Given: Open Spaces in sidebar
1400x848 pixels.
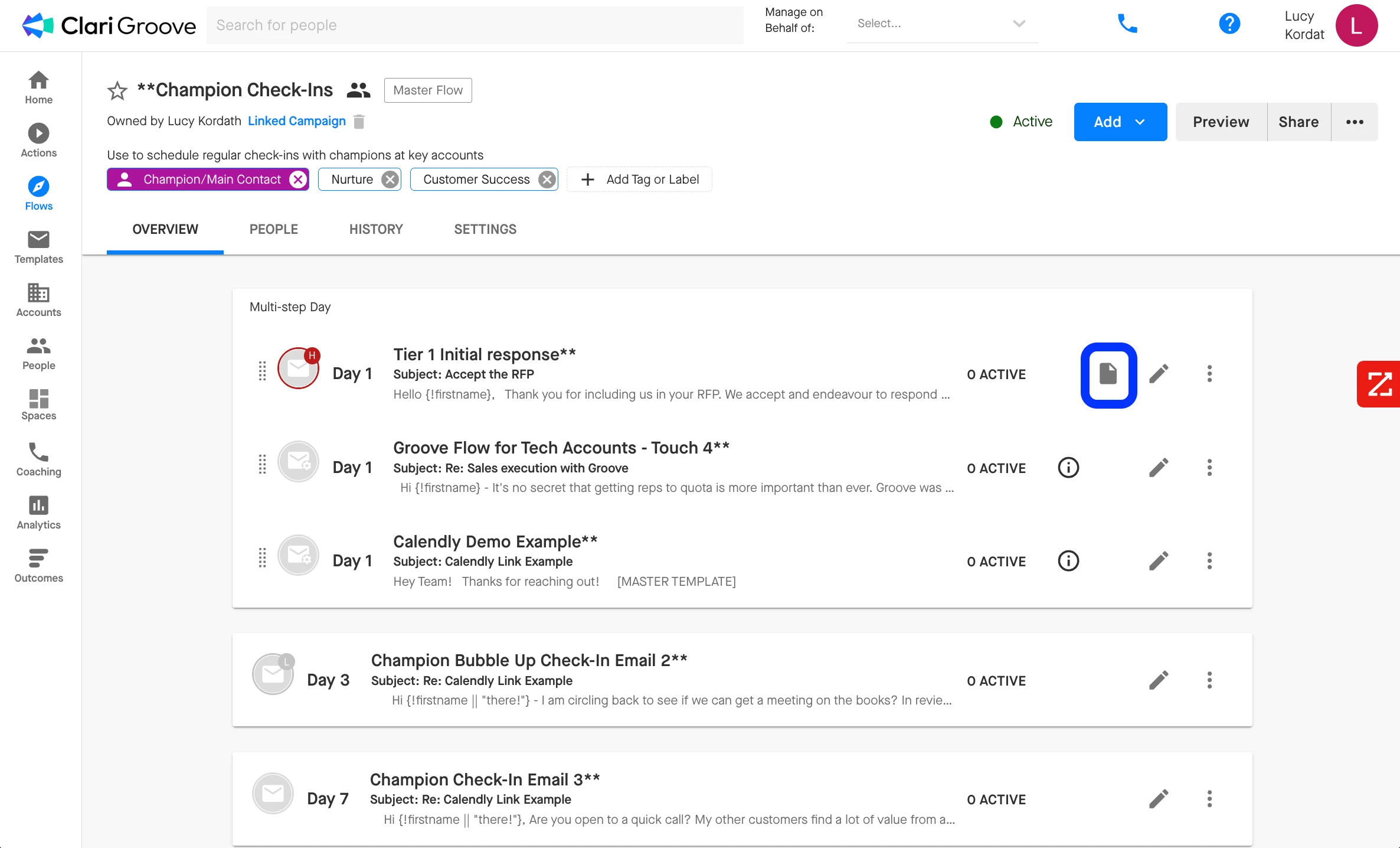Looking at the screenshot, I should pyautogui.click(x=38, y=405).
